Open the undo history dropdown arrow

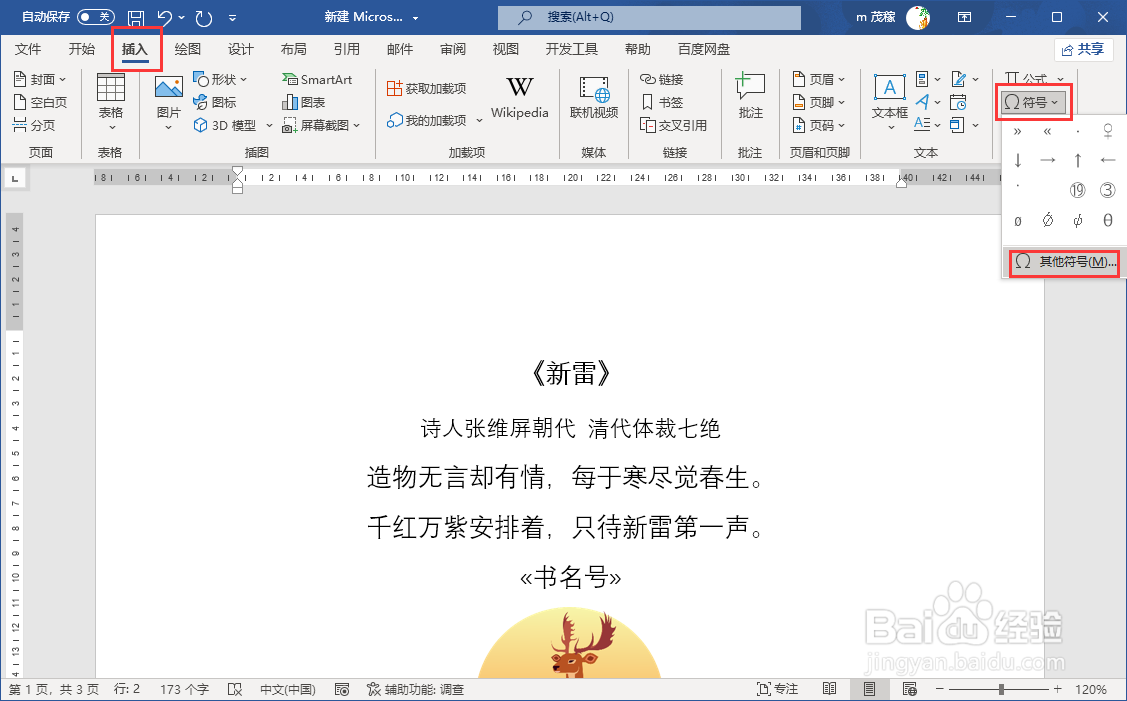[181, 17]
